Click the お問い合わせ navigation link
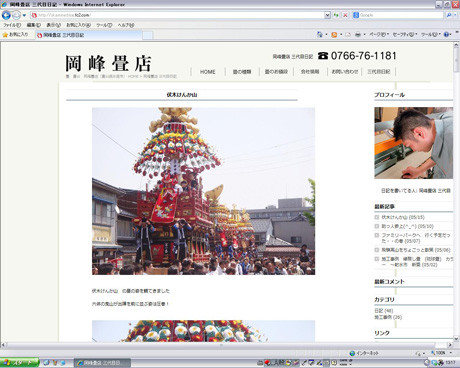This screenshot has width=460, height=368. (345, 72)
